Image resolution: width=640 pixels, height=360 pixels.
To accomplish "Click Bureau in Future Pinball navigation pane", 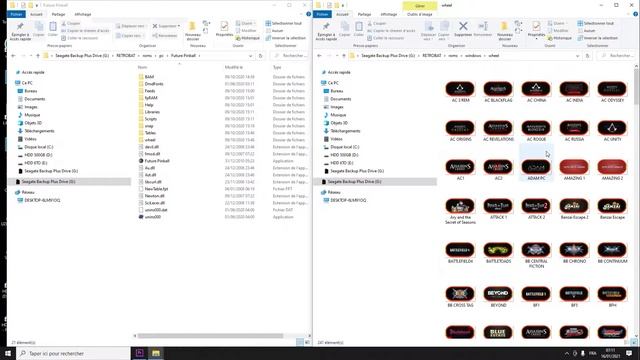I will point(31,91).
